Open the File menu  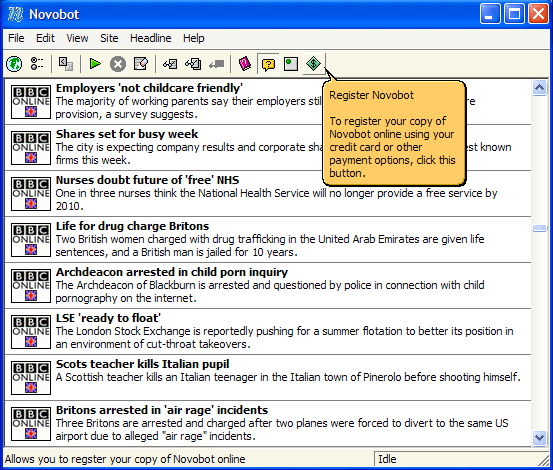16,38
